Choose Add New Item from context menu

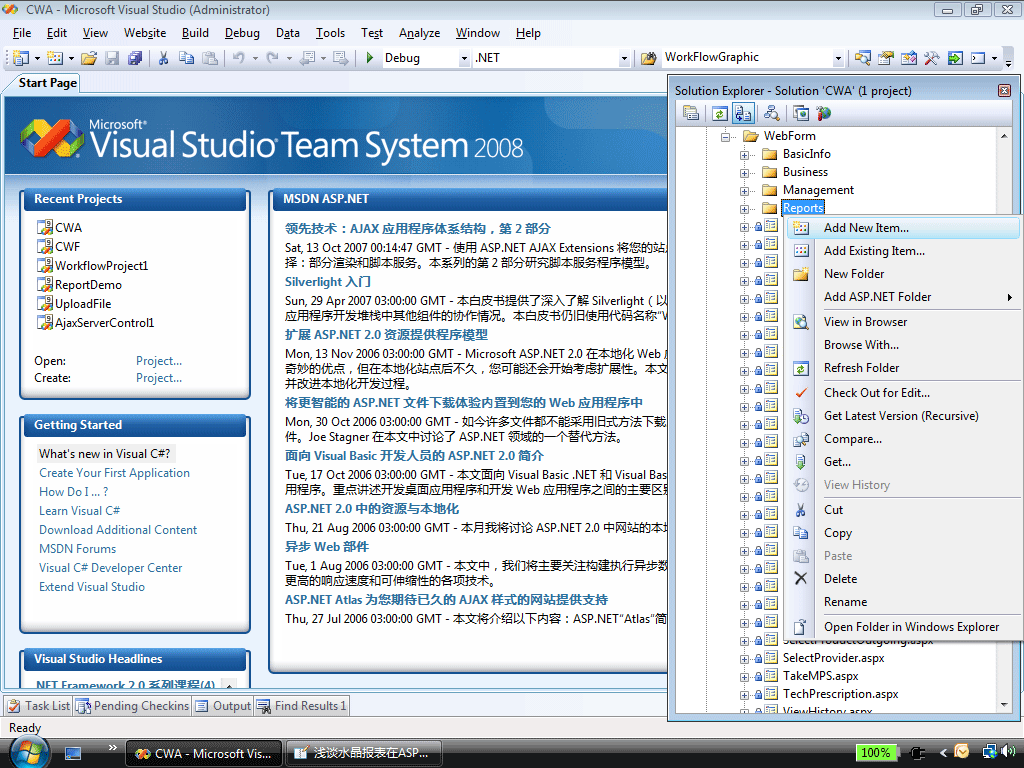pyautogui.click(x=865, y=228)
